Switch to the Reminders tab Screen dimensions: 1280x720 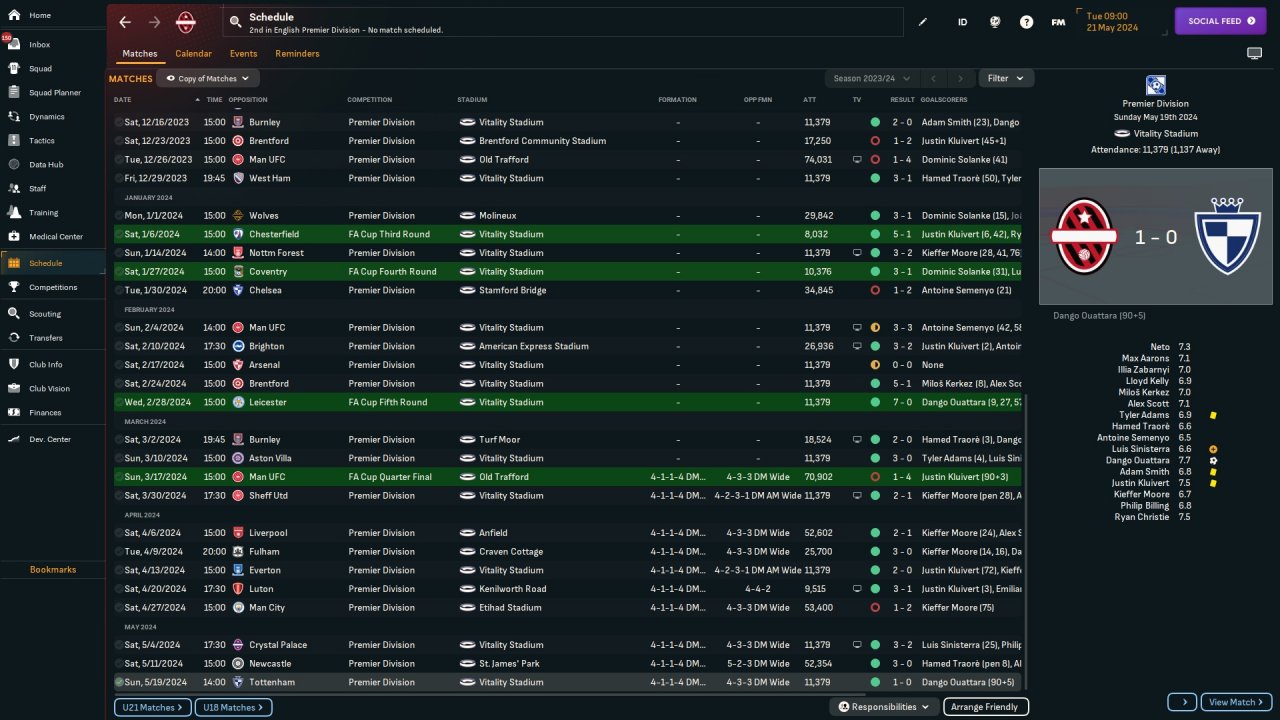297,54
